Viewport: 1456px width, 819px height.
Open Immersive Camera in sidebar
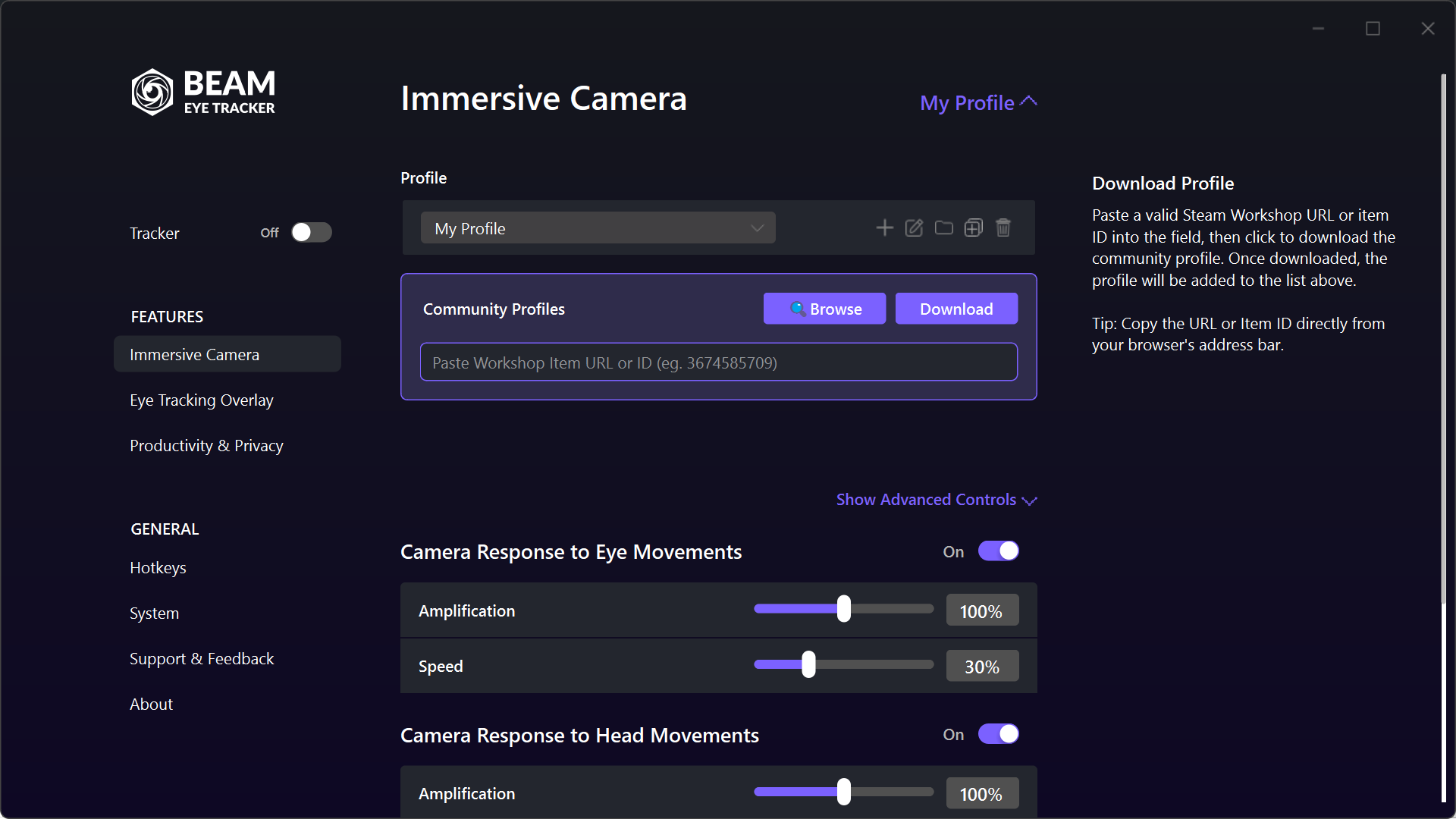pyautogui.click(x=227, y=354)
